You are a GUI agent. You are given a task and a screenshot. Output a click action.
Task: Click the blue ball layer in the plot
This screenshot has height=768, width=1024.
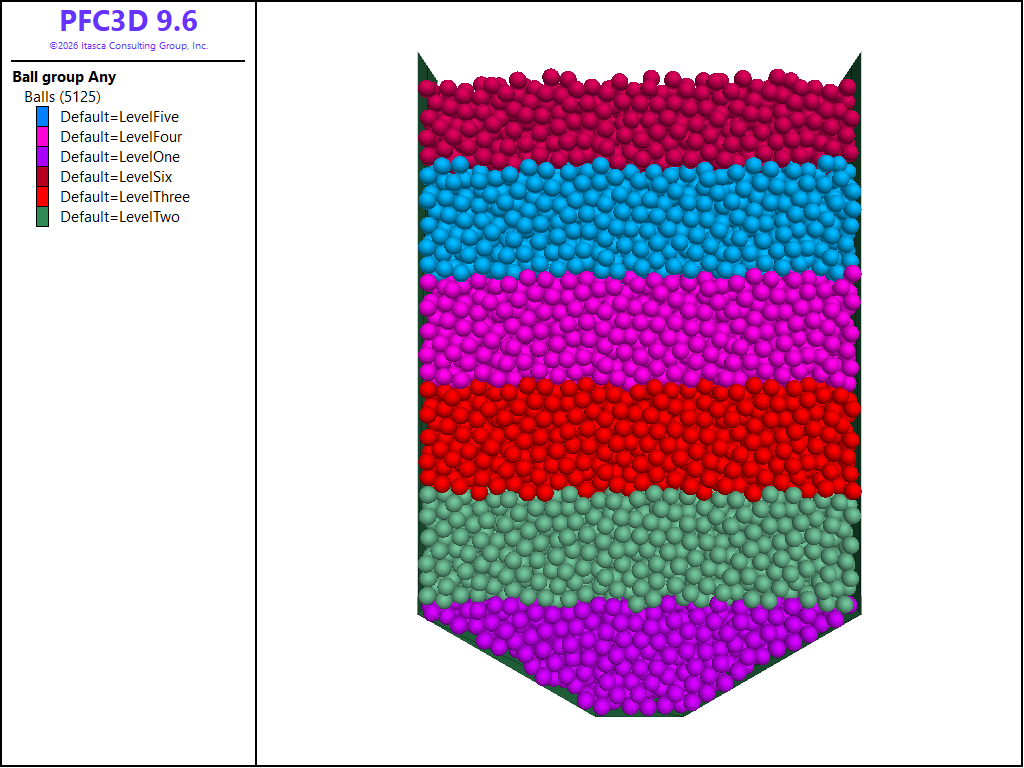(x=638, y=220)
